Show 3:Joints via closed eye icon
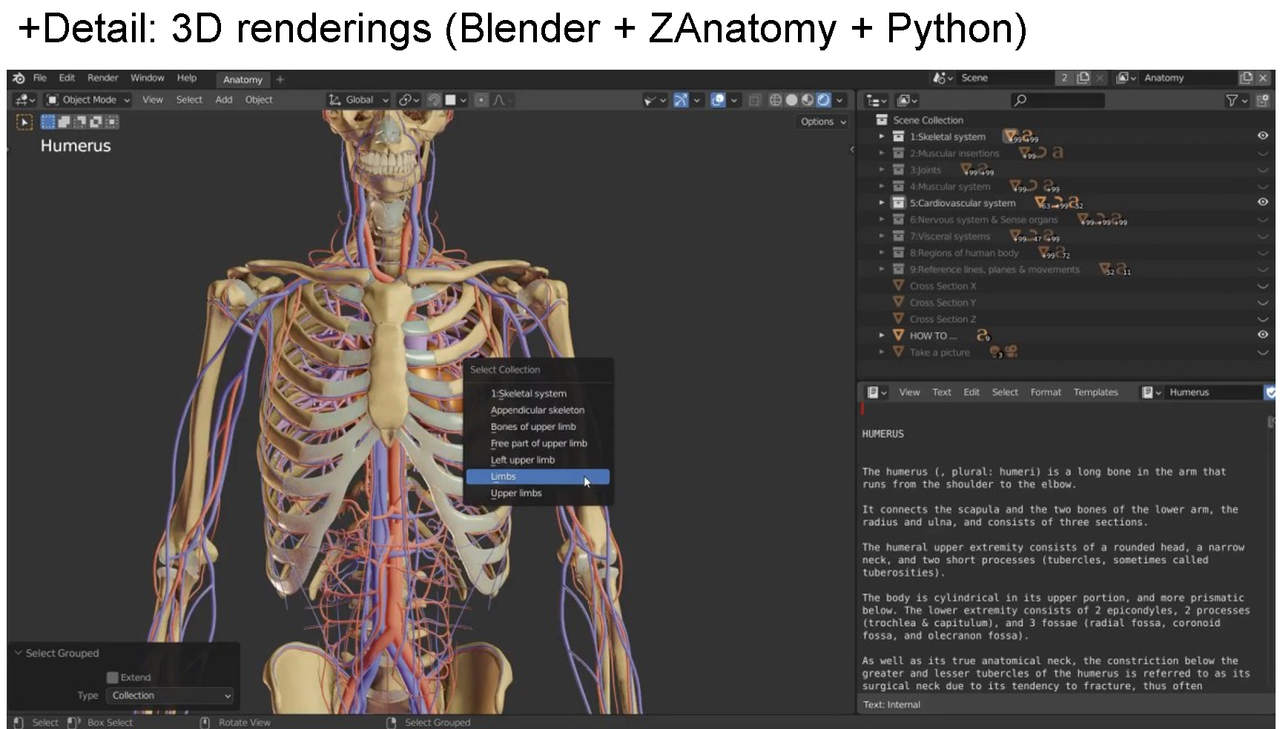This screenshot has width=1280, height=729. click(x=1263, y=170)
